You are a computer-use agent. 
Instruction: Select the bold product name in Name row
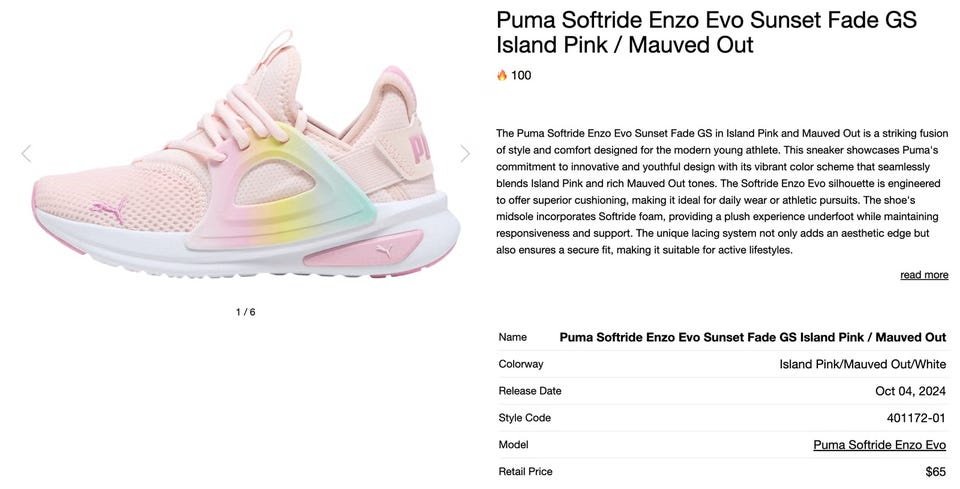point(752,337)
